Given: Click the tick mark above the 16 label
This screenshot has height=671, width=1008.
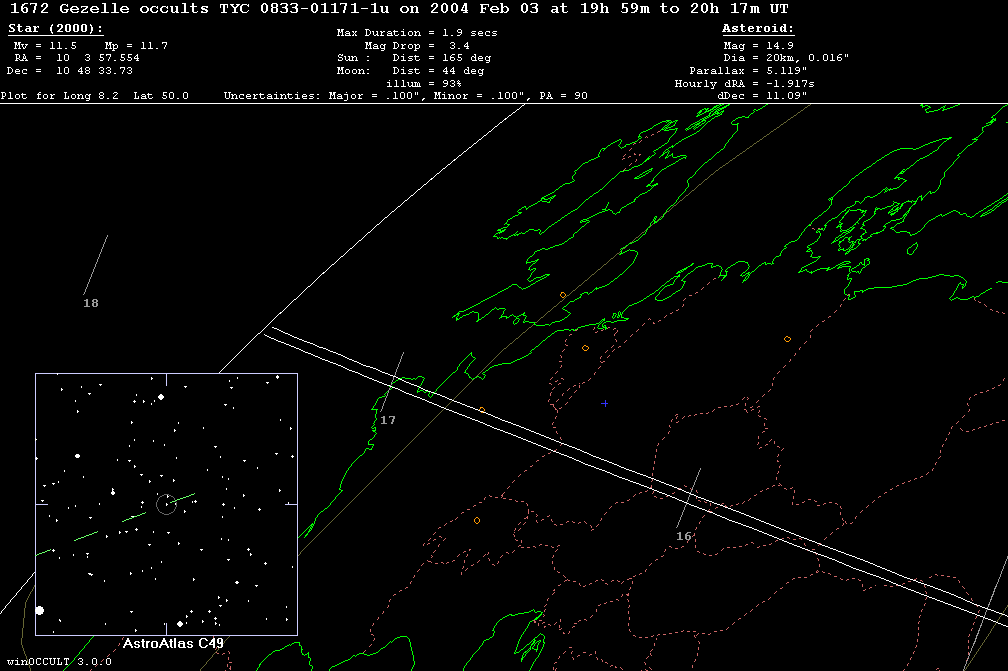Looking at the screenshot, I should [688, 497].
